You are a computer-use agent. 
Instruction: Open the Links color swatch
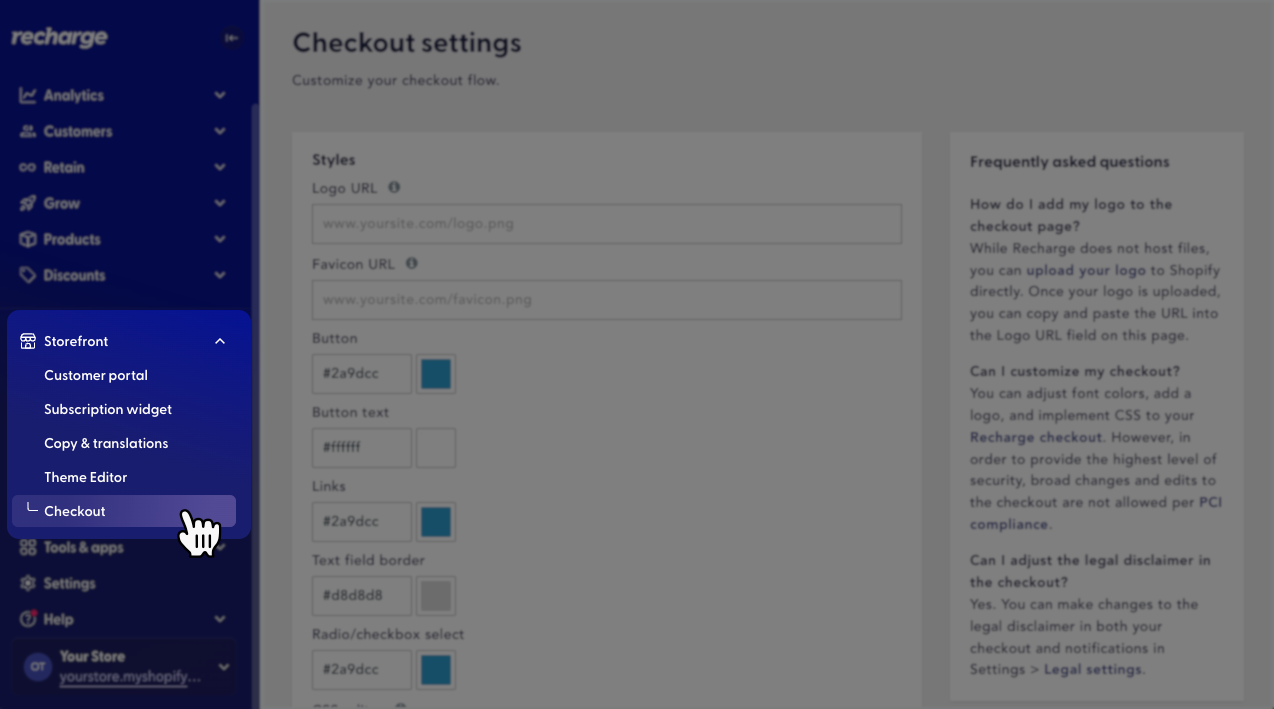click(x=436, y=522)
